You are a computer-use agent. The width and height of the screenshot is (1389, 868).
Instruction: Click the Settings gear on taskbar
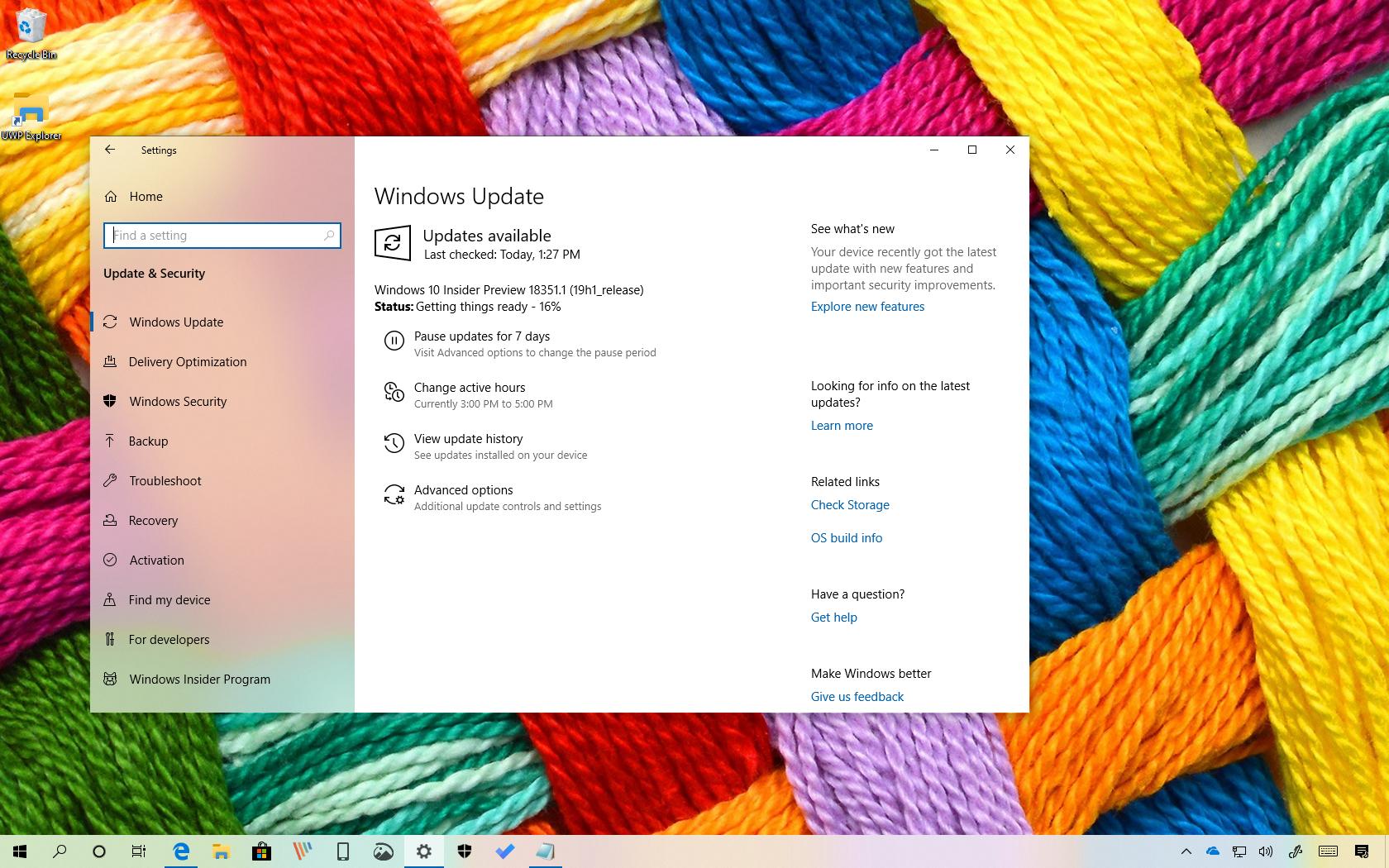coord(423,851)
